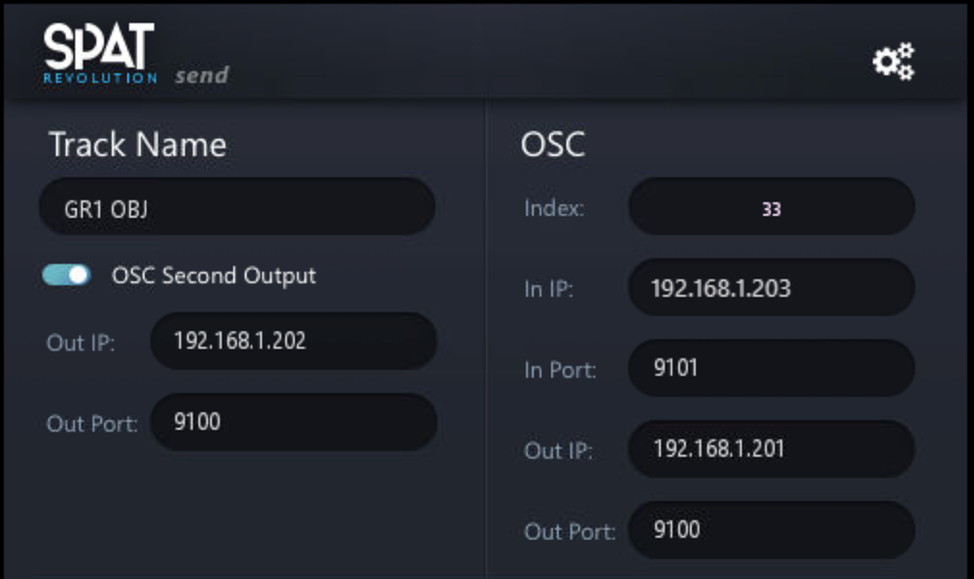Disable the OSC Second Output switch
The width and height of the screenshot is (974, 579).
pos(68,275)
